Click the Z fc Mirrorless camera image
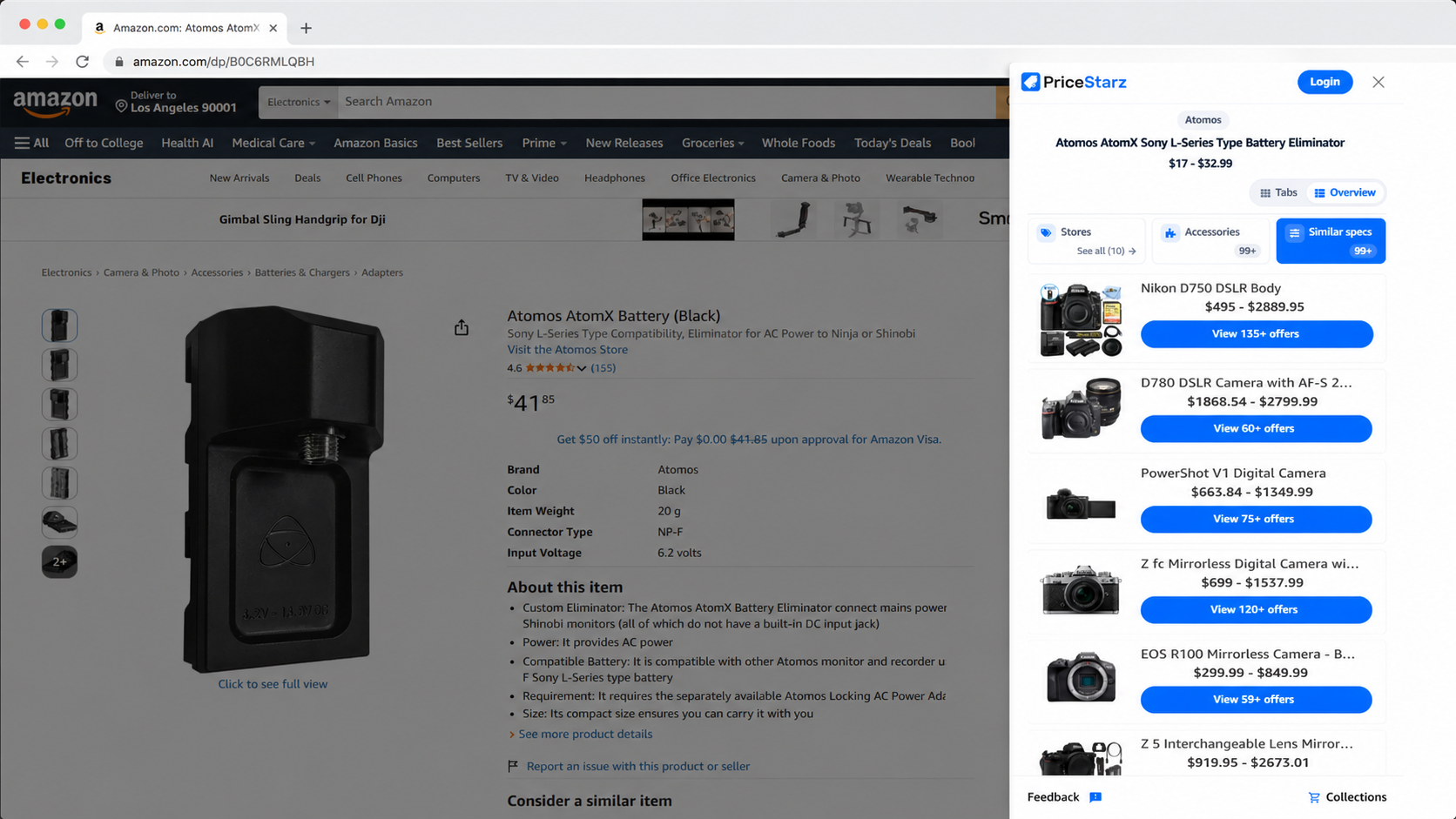The width and height of the screenshot is (1456, 819). 1081,589
